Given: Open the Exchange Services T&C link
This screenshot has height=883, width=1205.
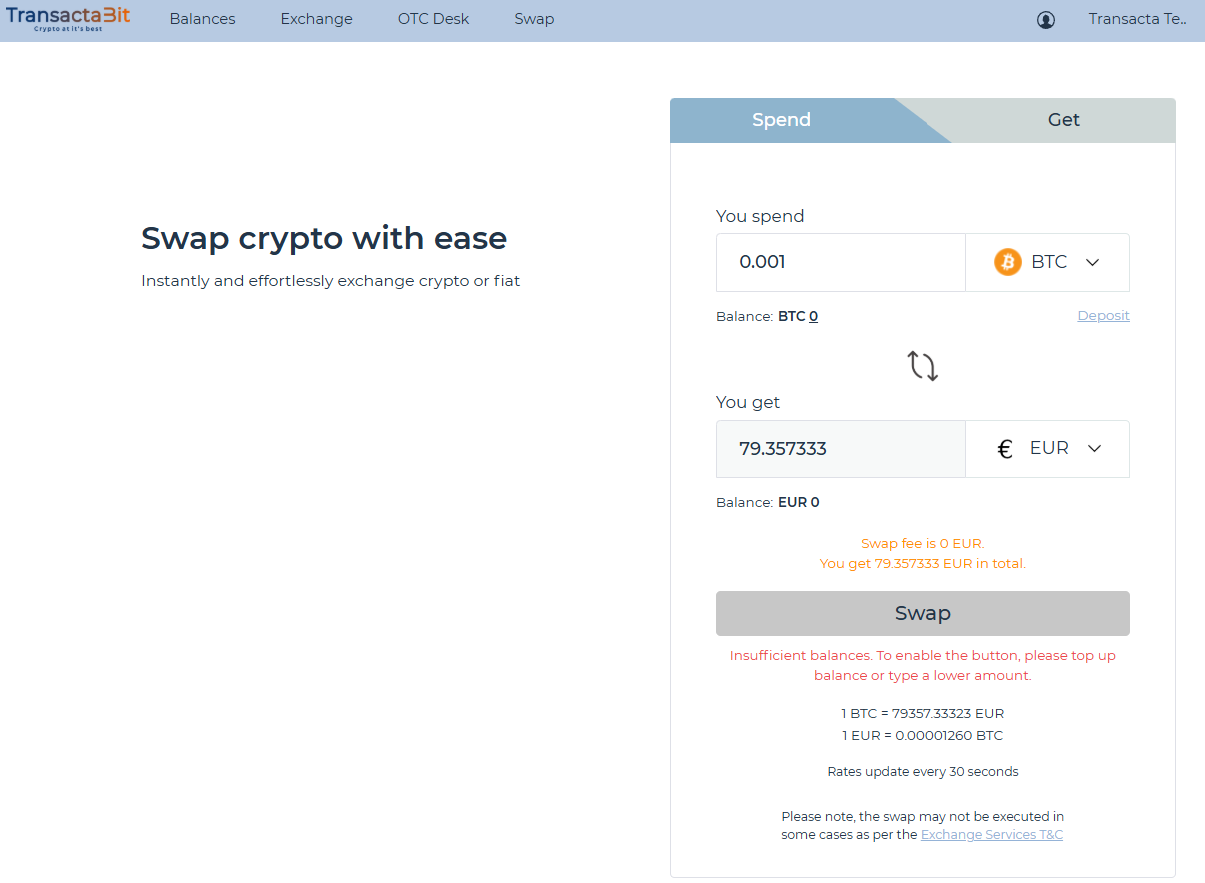Looking at the screenshot, I should tap(991, 834).
